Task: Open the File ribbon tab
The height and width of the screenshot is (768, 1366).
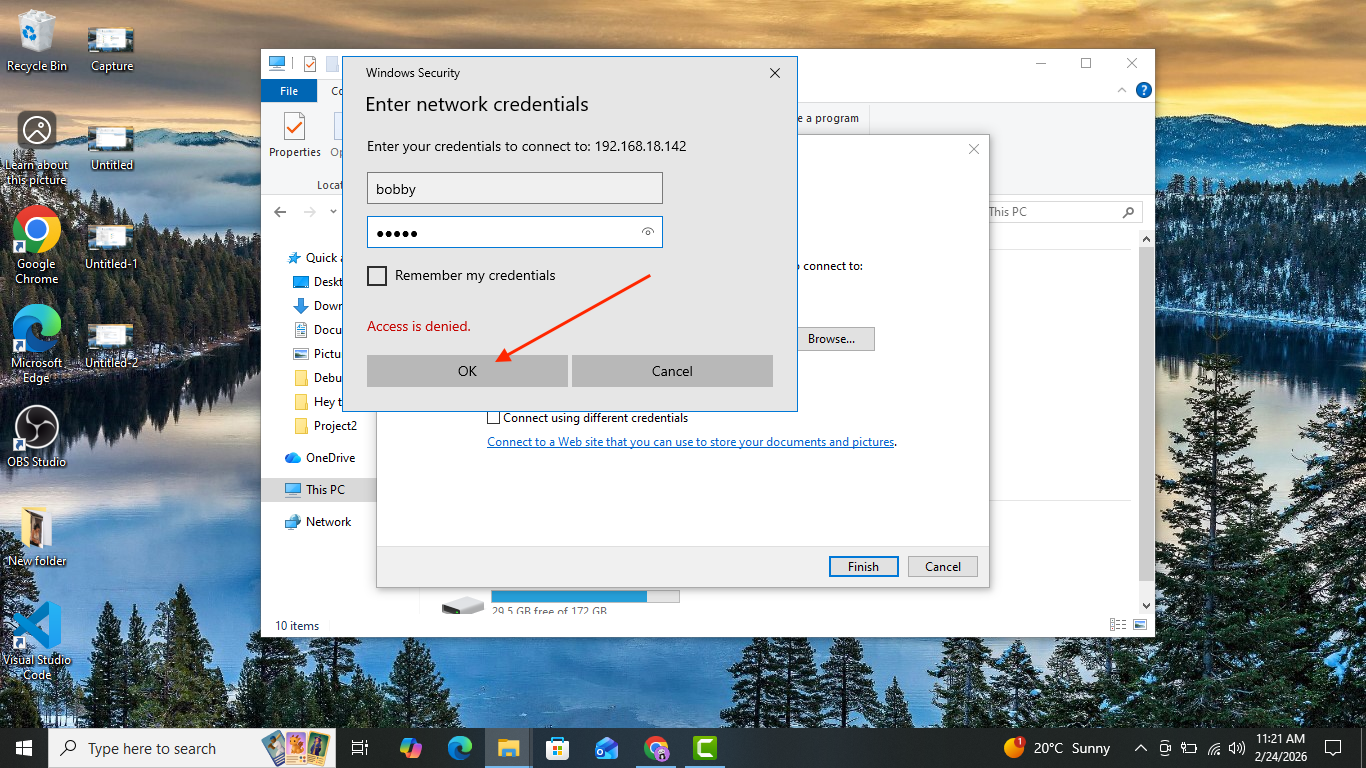Action: tap(289, 91)
